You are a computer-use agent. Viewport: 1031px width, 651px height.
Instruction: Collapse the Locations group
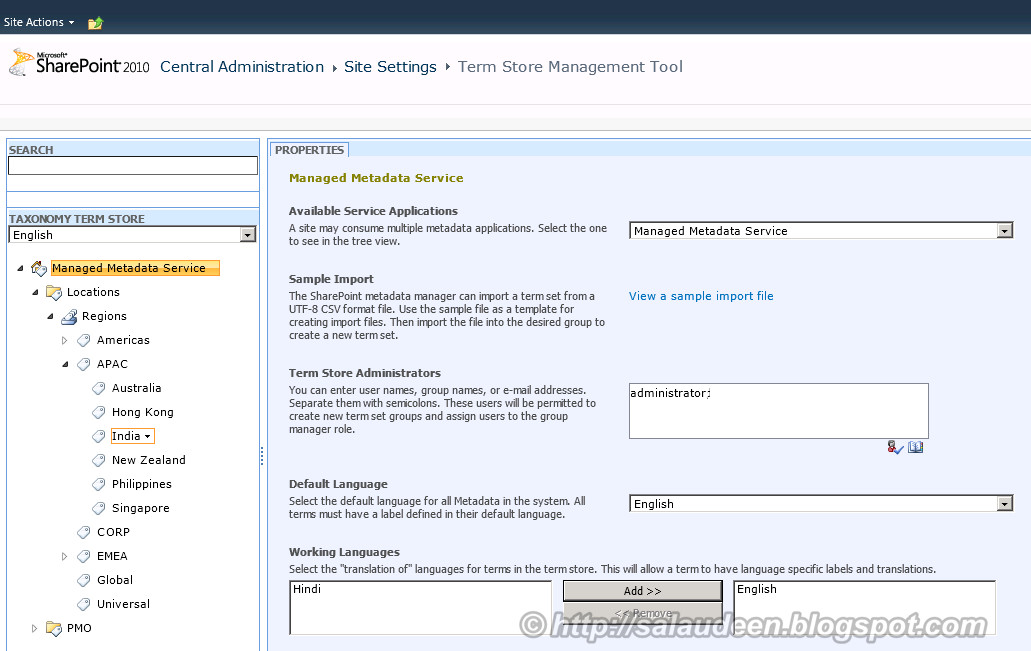tap(36, 292)
